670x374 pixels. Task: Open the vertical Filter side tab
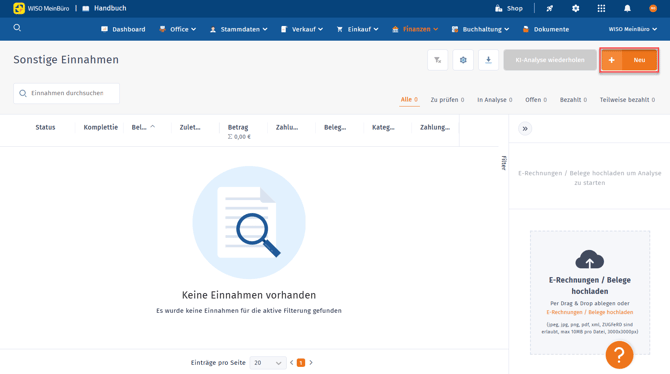(x=504, y=163)
